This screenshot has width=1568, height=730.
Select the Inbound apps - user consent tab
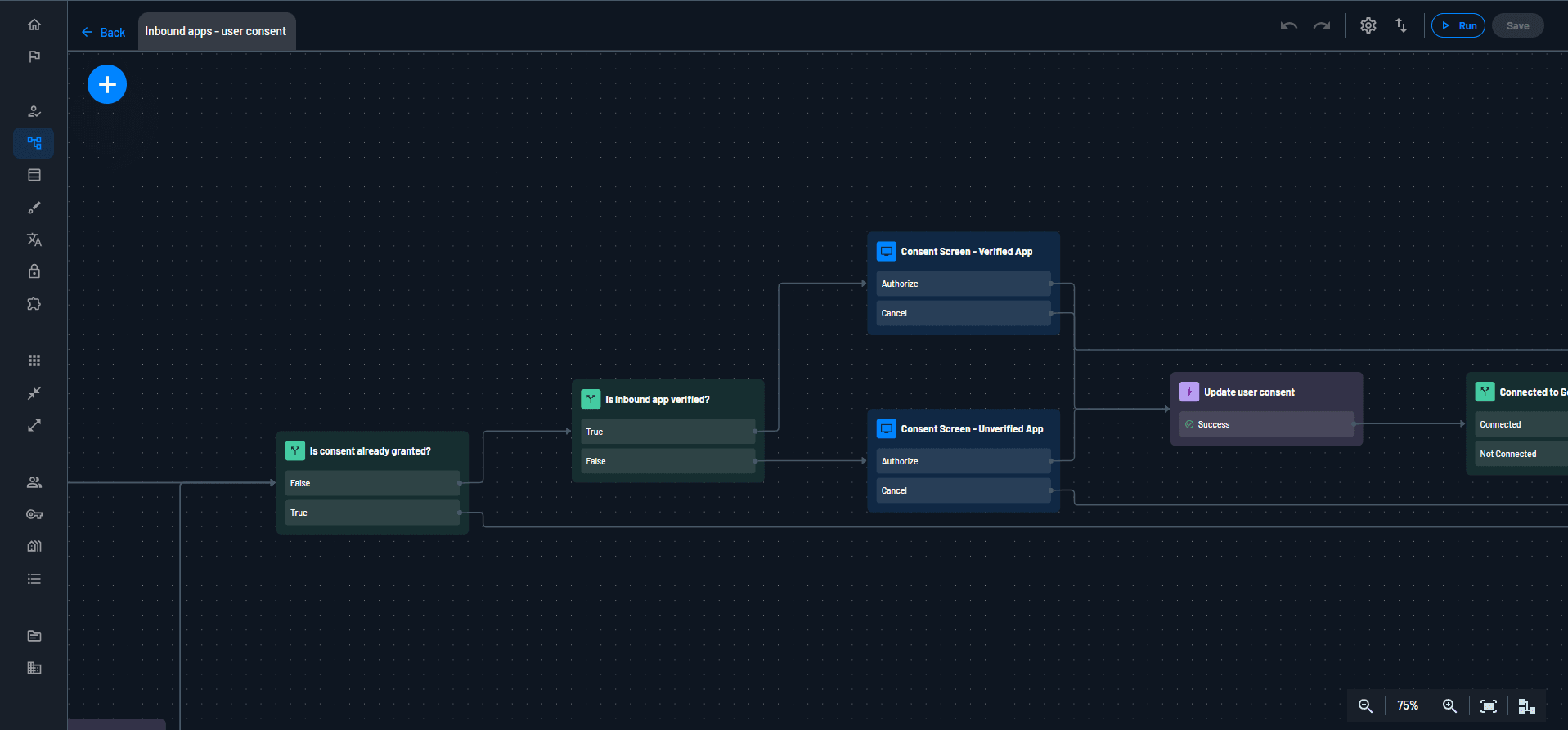216,31
